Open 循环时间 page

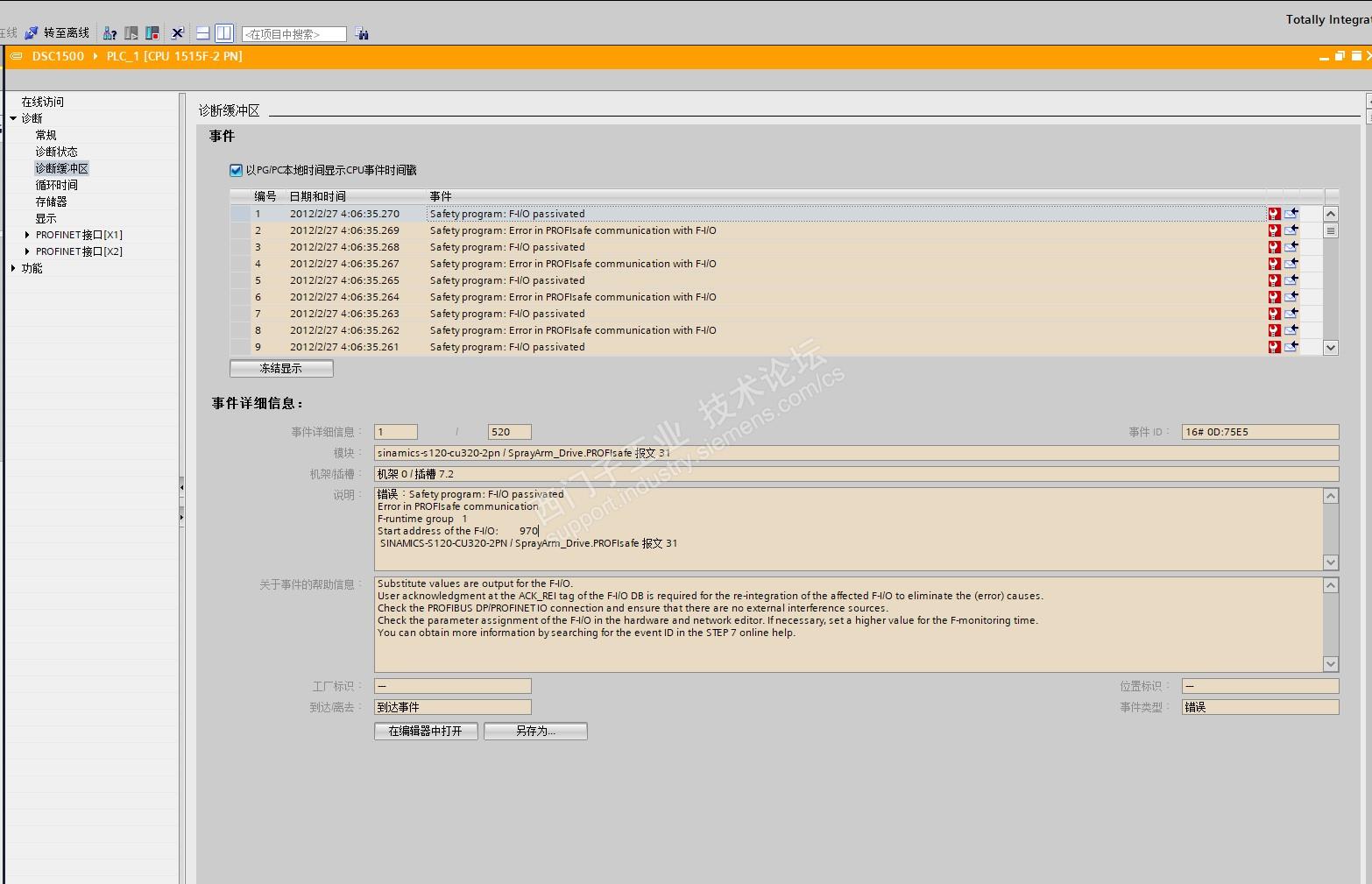pyautogui.click(x=56, y=185)
